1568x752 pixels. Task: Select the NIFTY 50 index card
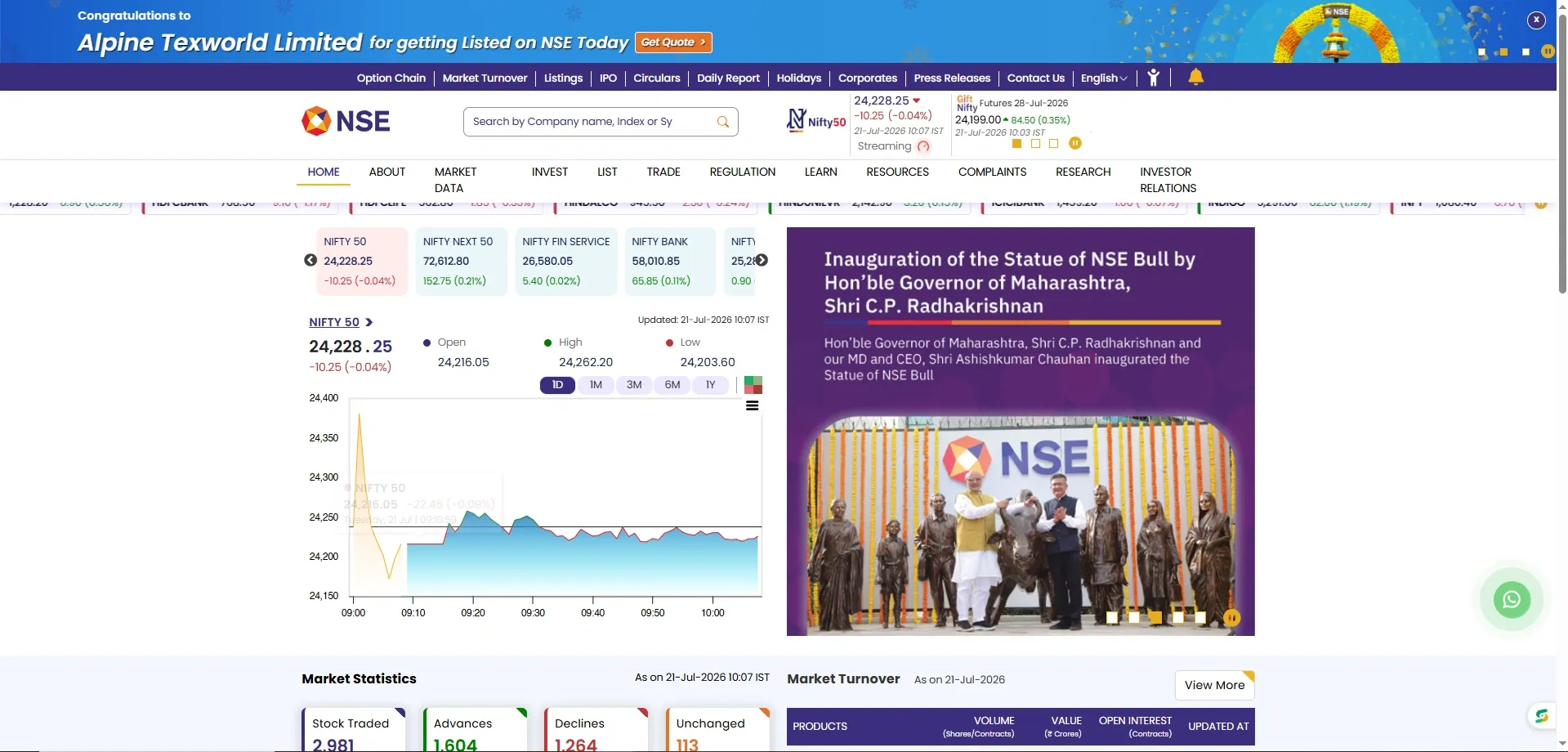[362, 261]
